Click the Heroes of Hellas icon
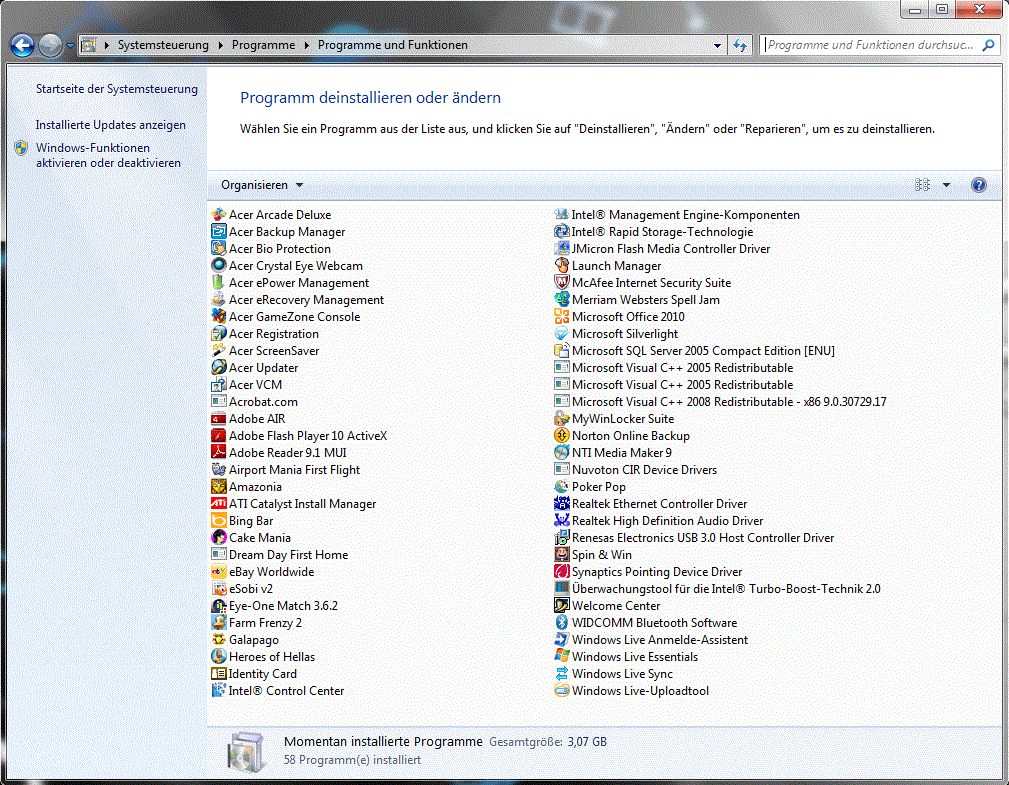Image resolution: width=1009 pixels, height=785 pixels. click(x=219, y=657)
